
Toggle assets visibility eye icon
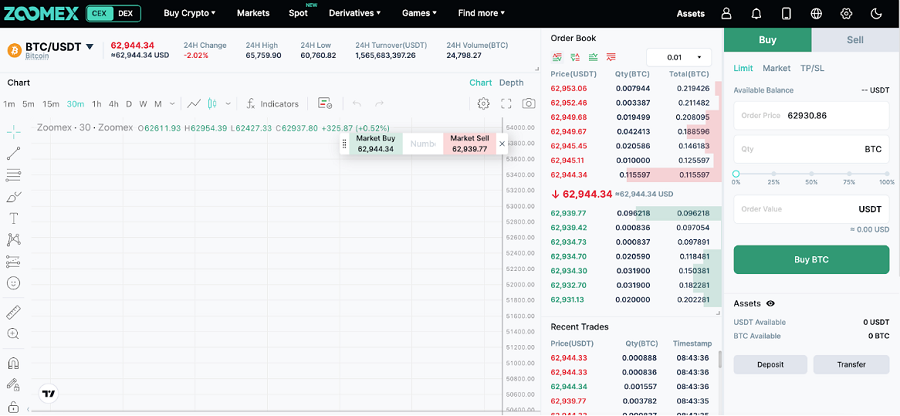[770, 304]
